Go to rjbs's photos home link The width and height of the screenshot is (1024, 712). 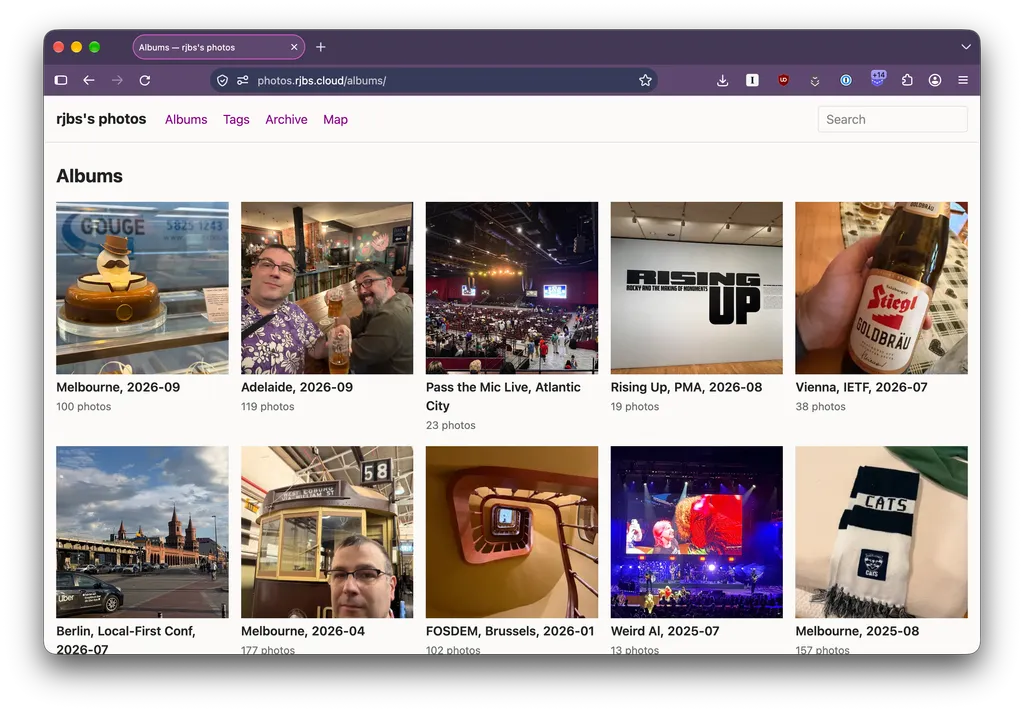point(101,119)
